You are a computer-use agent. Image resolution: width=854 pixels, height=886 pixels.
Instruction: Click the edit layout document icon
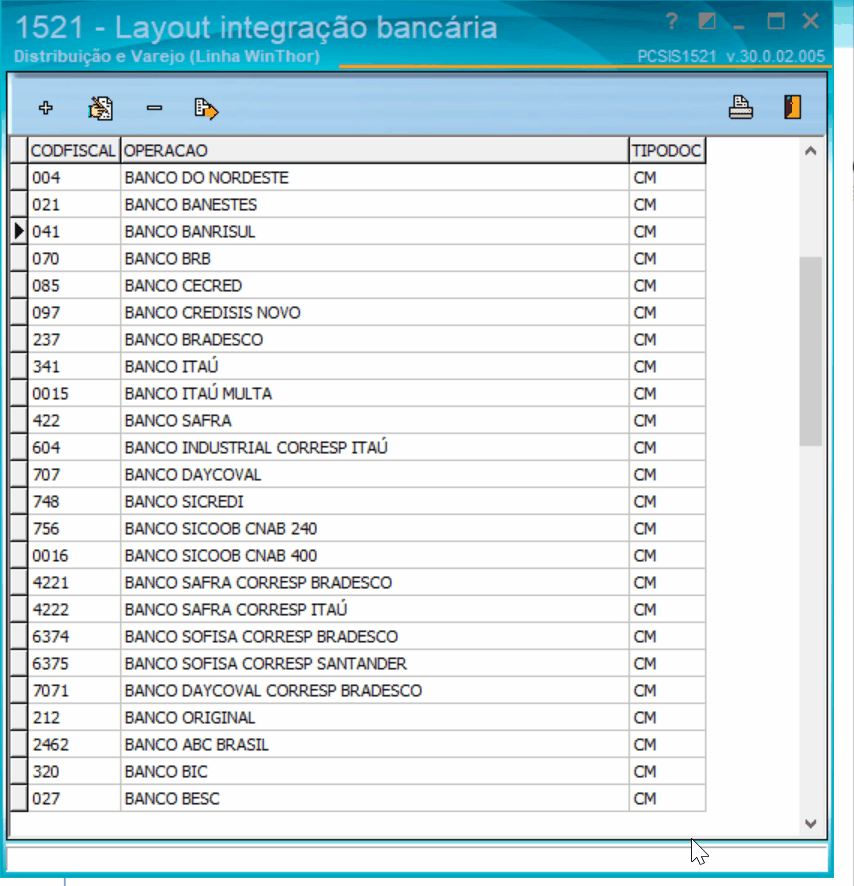100,107
